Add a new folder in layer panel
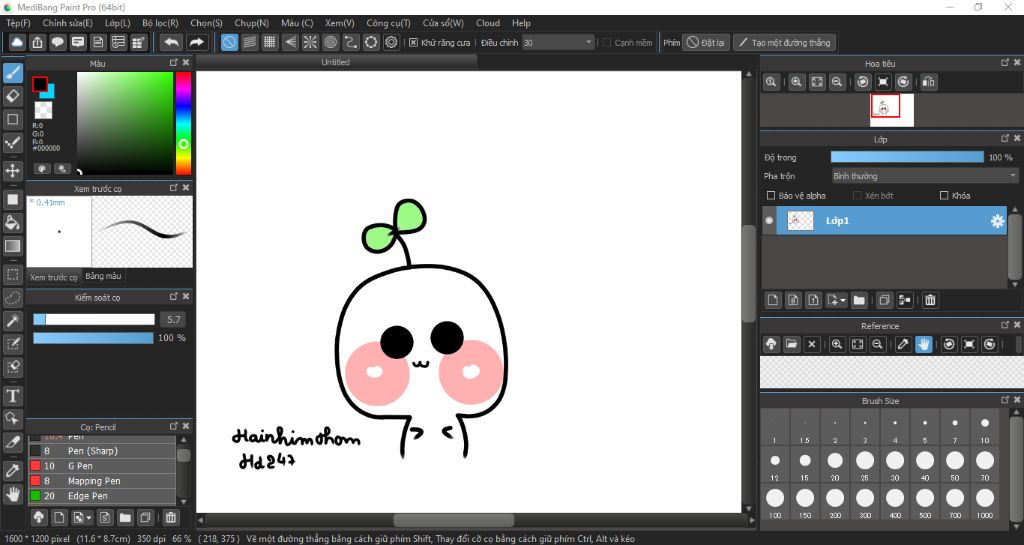This screenshot has height=545, width=1024. point(859,300)
